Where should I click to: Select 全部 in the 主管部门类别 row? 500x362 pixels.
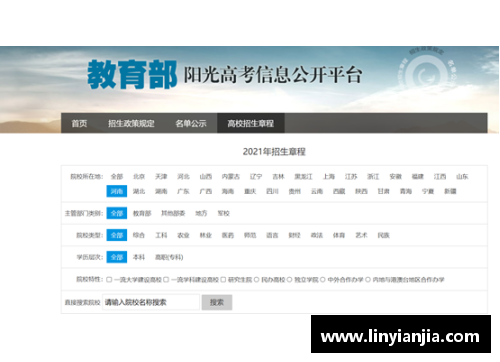(117, 213)
